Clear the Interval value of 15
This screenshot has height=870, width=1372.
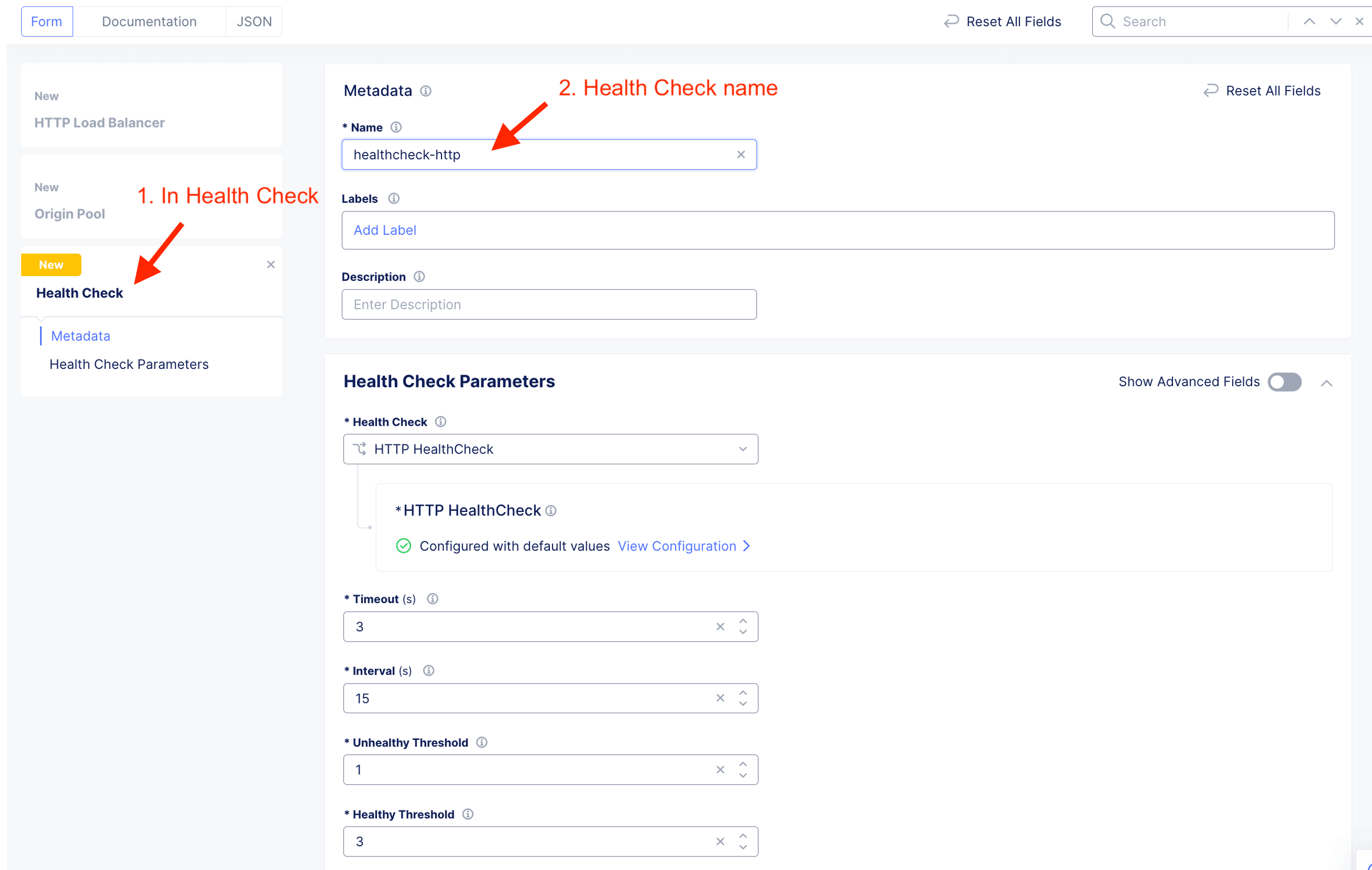pos(720,699)
